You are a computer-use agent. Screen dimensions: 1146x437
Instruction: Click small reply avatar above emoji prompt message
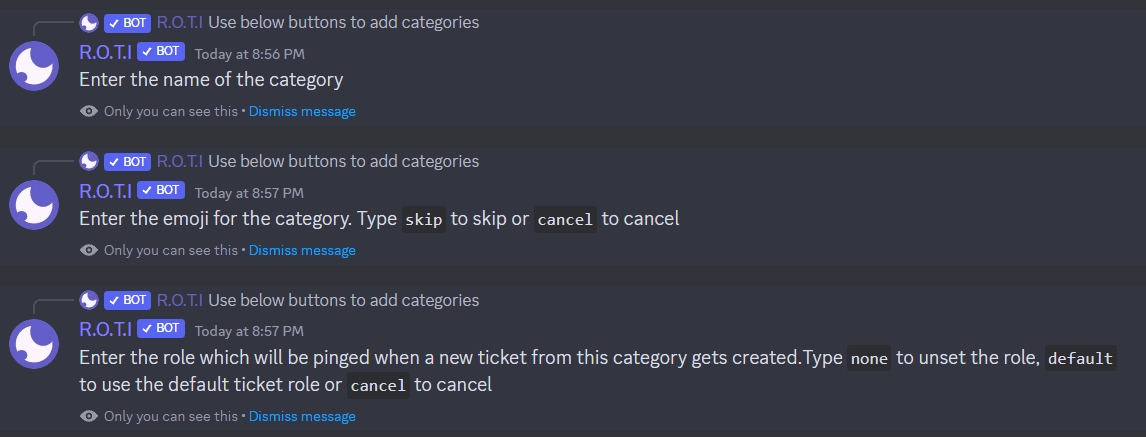pos(89,161)
